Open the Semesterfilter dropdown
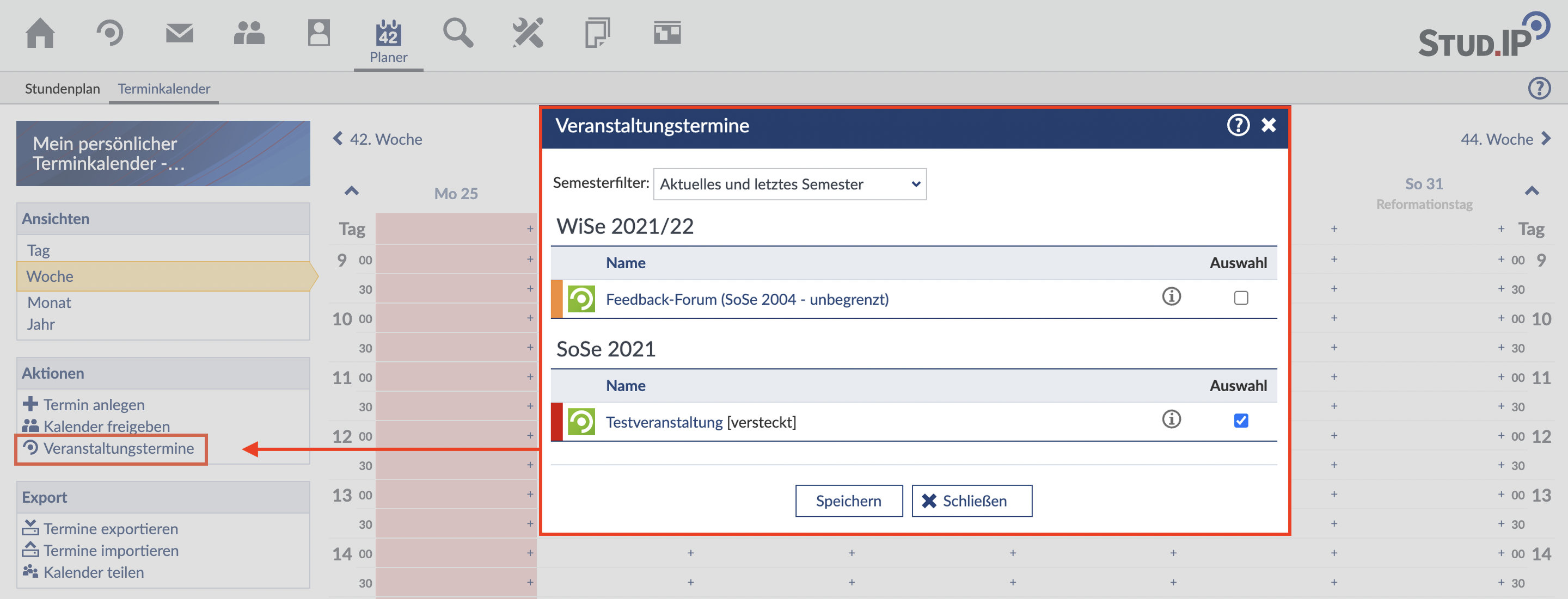 [x=789, y=184]
